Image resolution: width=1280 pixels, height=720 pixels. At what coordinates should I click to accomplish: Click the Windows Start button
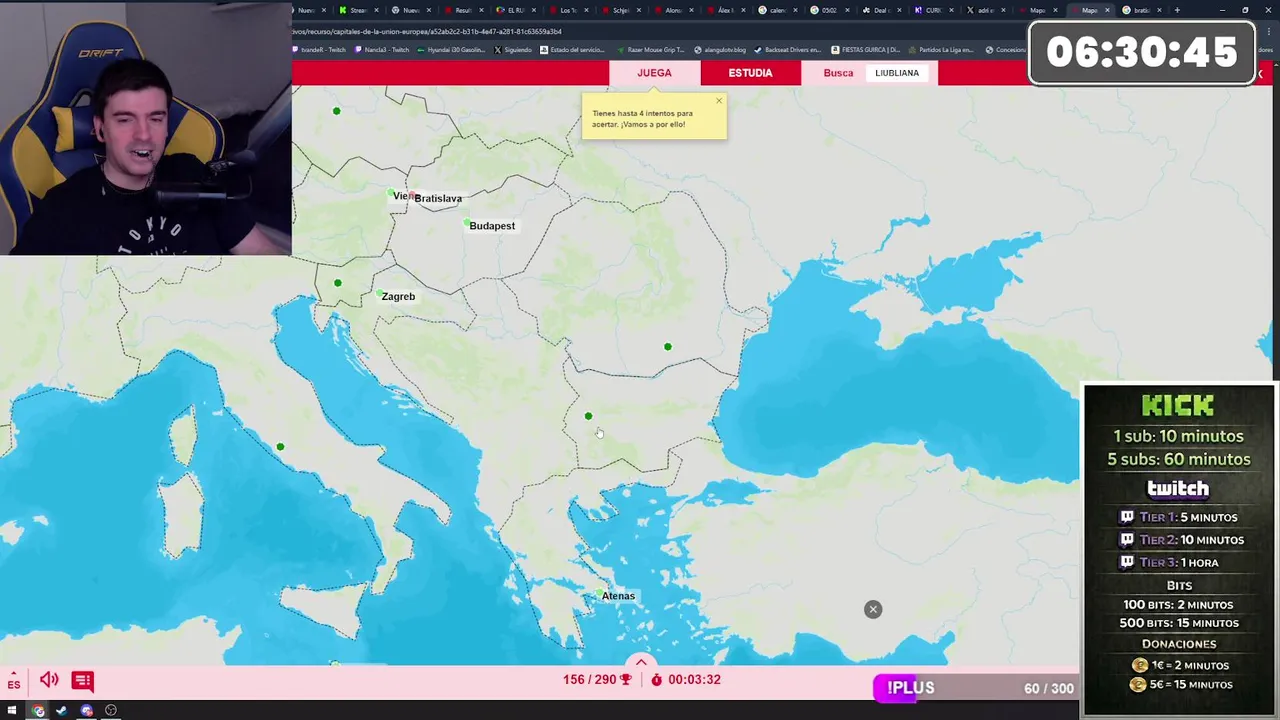point(12,711)
